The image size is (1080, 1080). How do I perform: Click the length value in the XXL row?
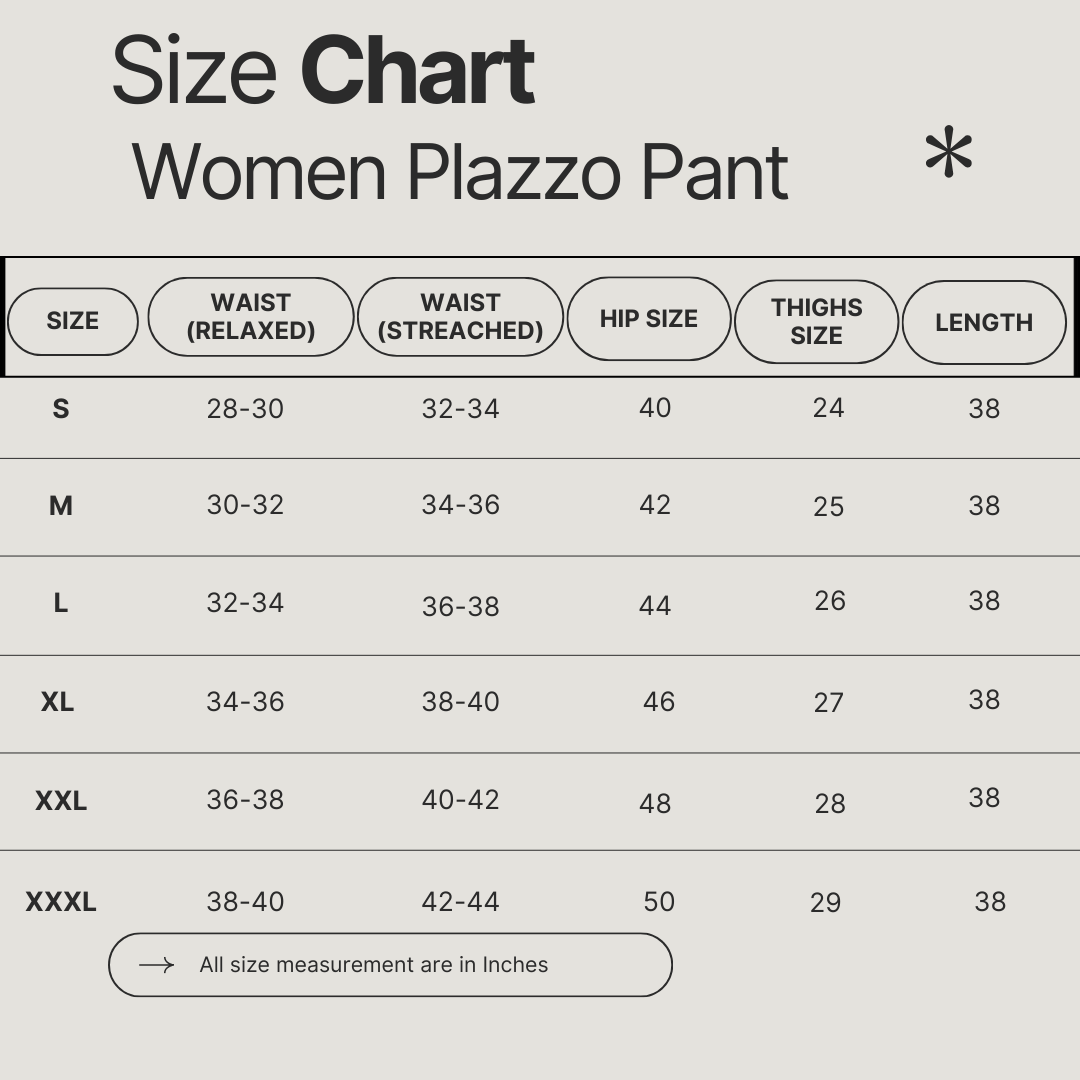[x=984, y=798]
